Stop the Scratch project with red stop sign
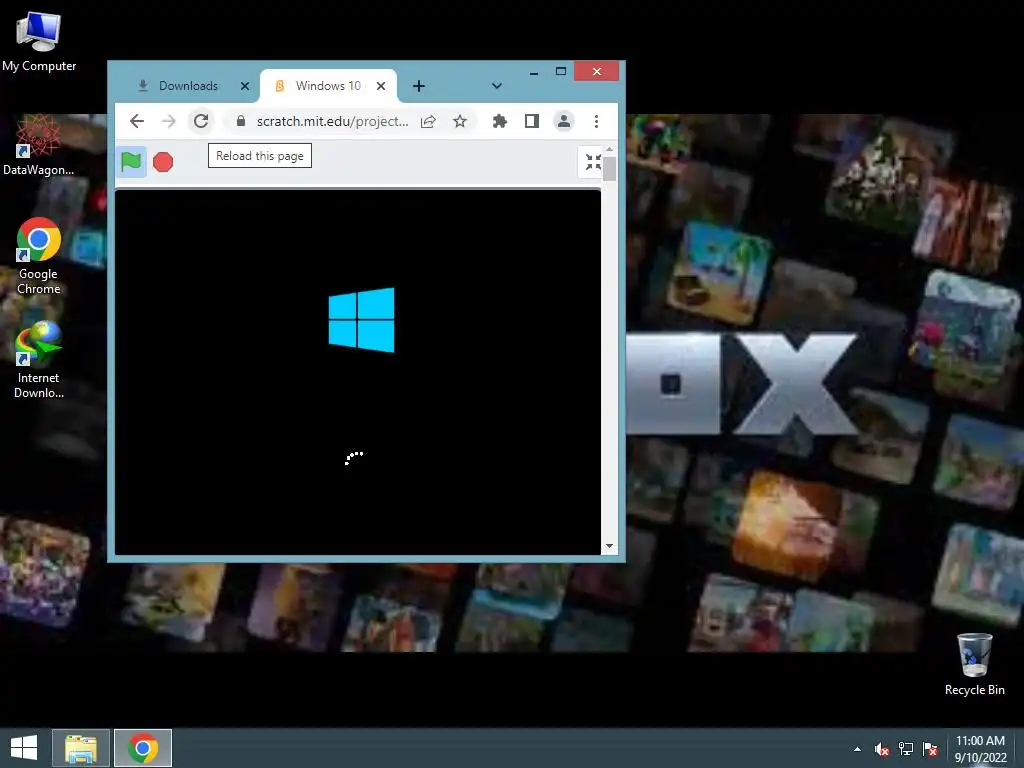This screenshot has height=768, width=1024. point(163,162)
